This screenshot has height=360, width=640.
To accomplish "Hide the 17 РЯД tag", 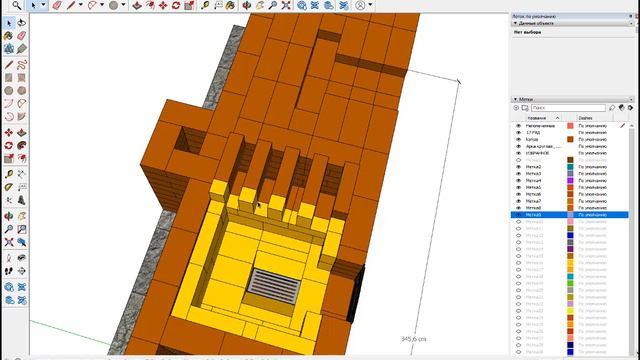I will coord(518,133).
